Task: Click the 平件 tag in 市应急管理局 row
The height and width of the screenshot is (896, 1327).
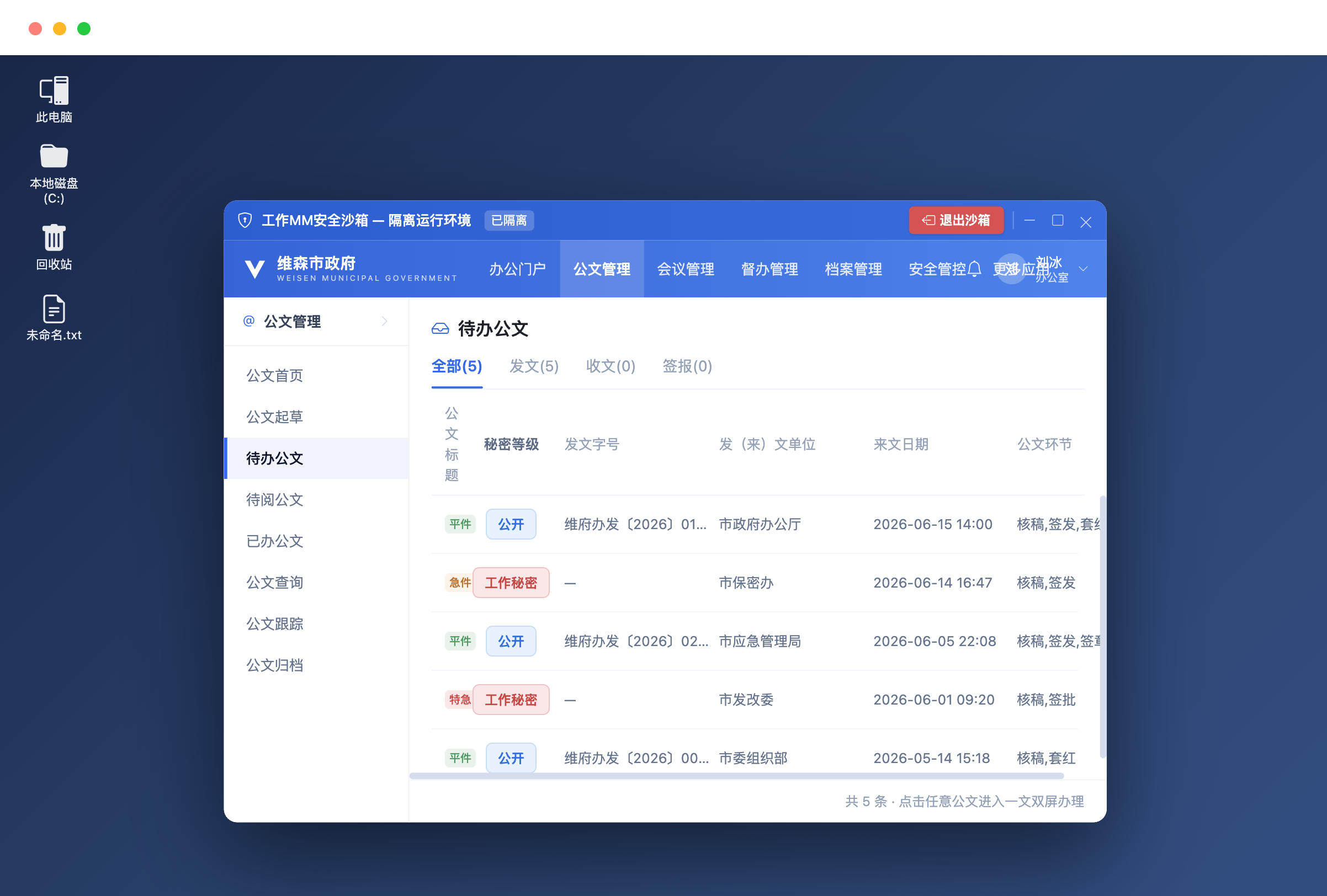Action: pos(460,641)
